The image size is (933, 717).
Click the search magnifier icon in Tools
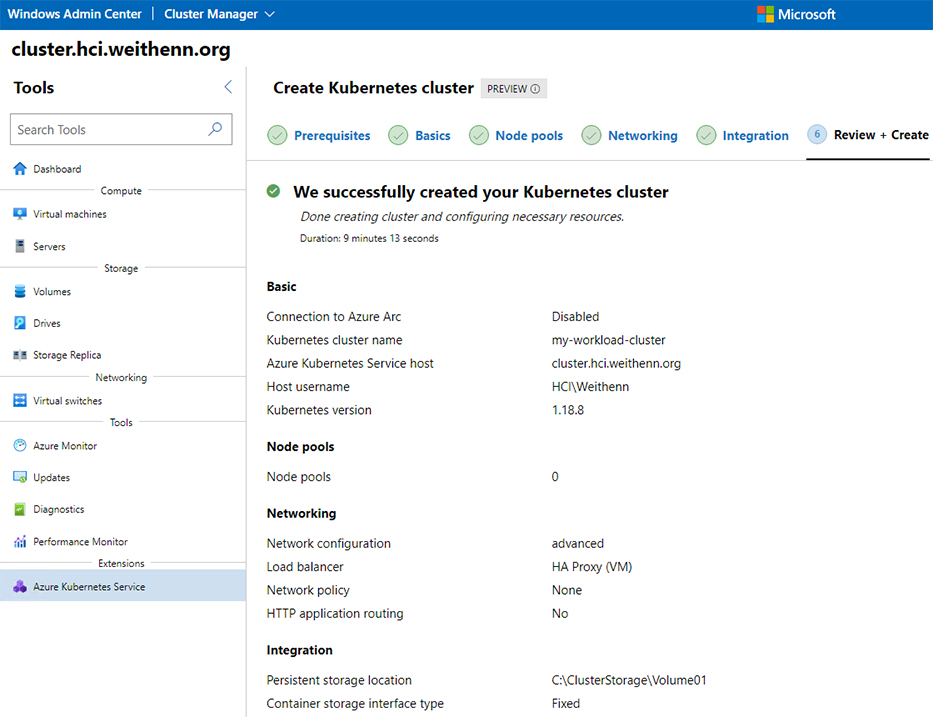click(215, 129)
